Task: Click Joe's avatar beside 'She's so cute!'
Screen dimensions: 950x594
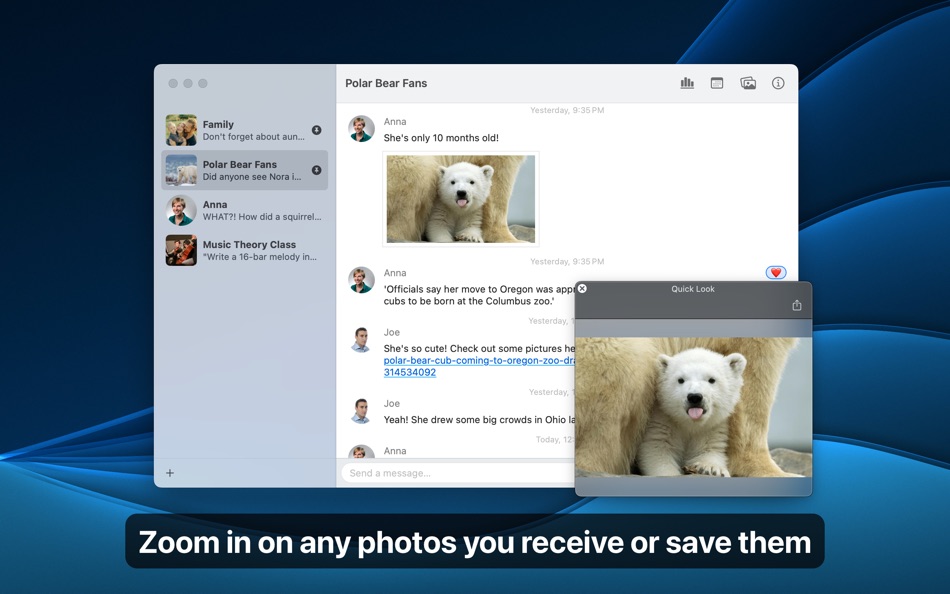Action: (x=361, y=339)
